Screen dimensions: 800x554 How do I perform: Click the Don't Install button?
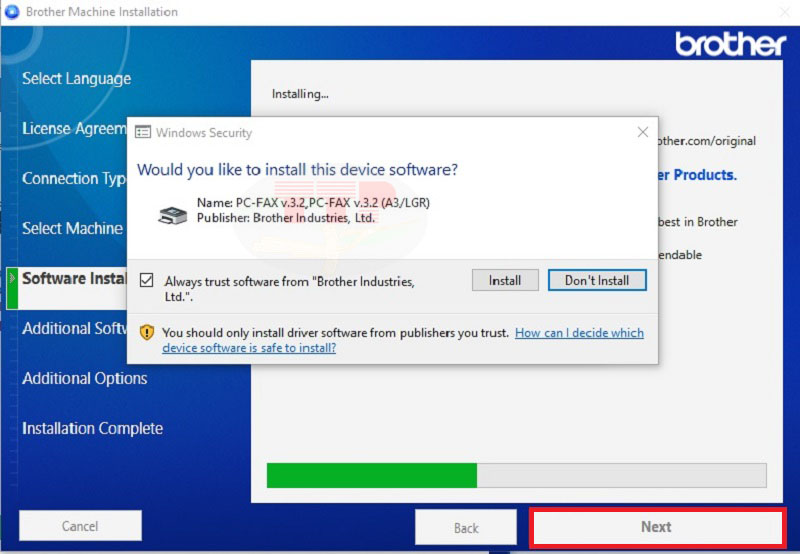597,281
